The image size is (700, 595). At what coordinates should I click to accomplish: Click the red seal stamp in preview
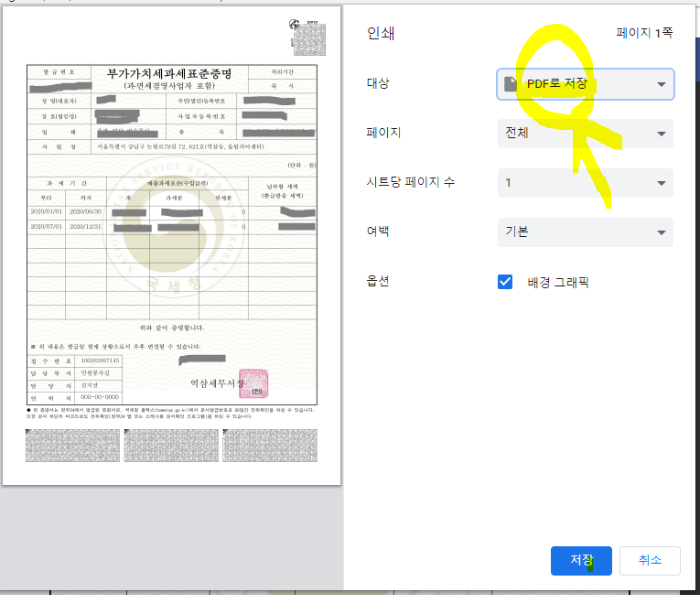pyautogui.click(x=254, y=383)
